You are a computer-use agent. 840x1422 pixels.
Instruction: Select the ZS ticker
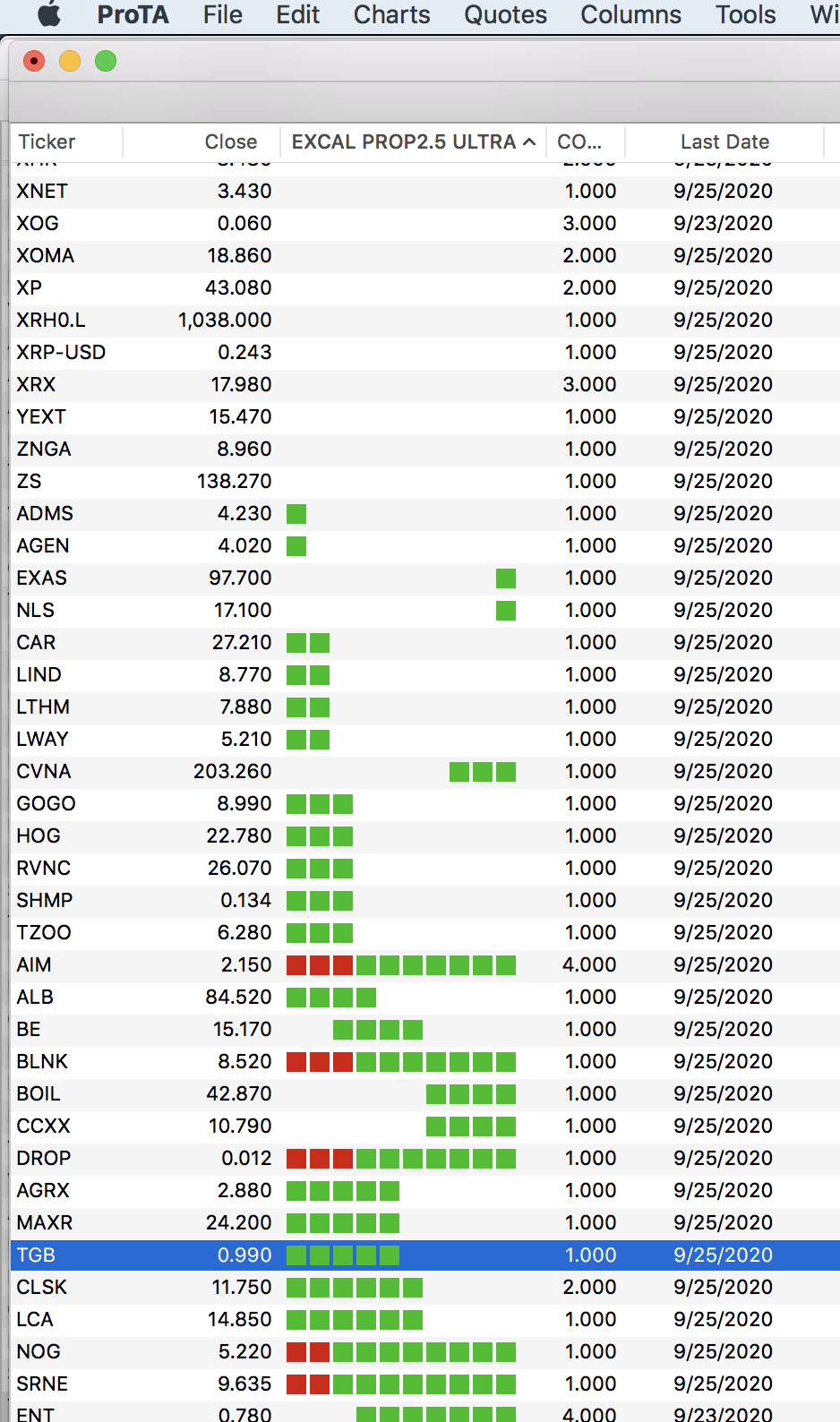point(29,481)
